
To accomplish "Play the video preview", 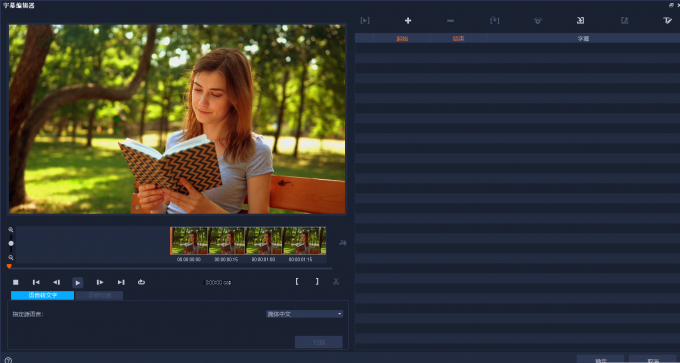I will click(78, 283).
